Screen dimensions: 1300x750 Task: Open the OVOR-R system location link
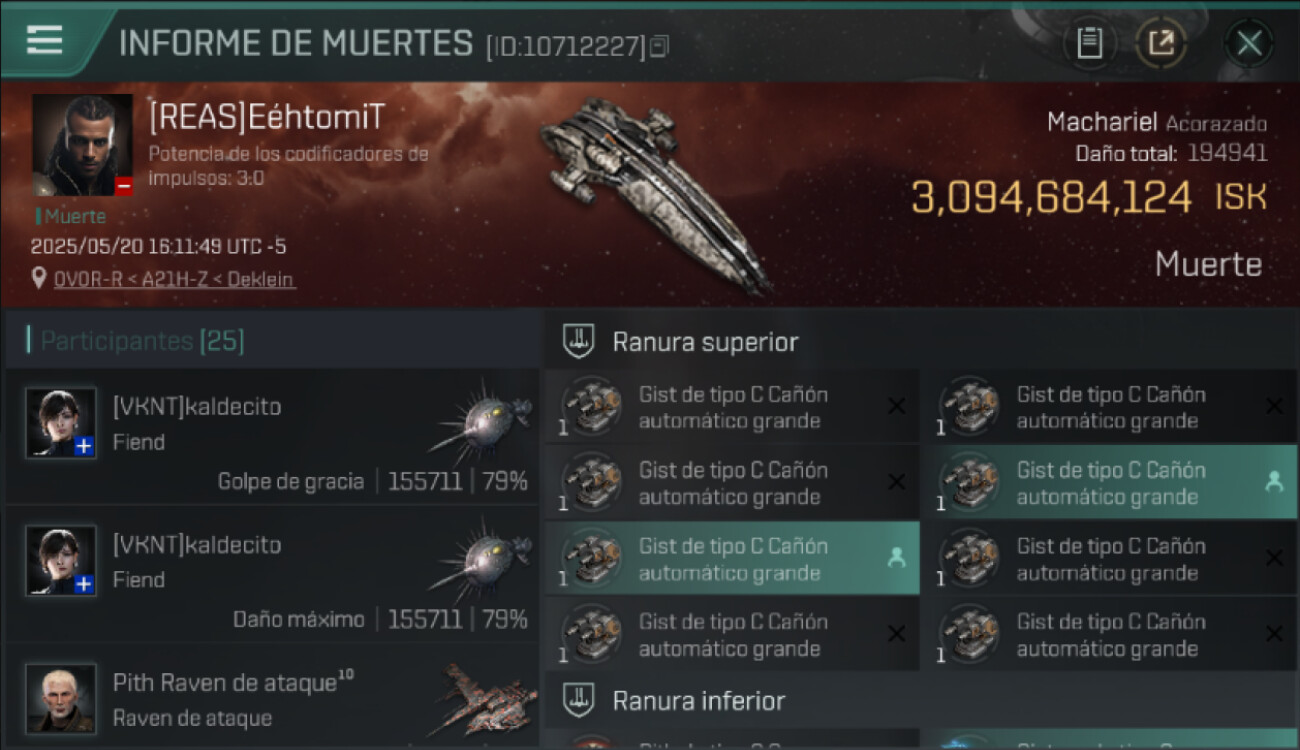[174, 280]
